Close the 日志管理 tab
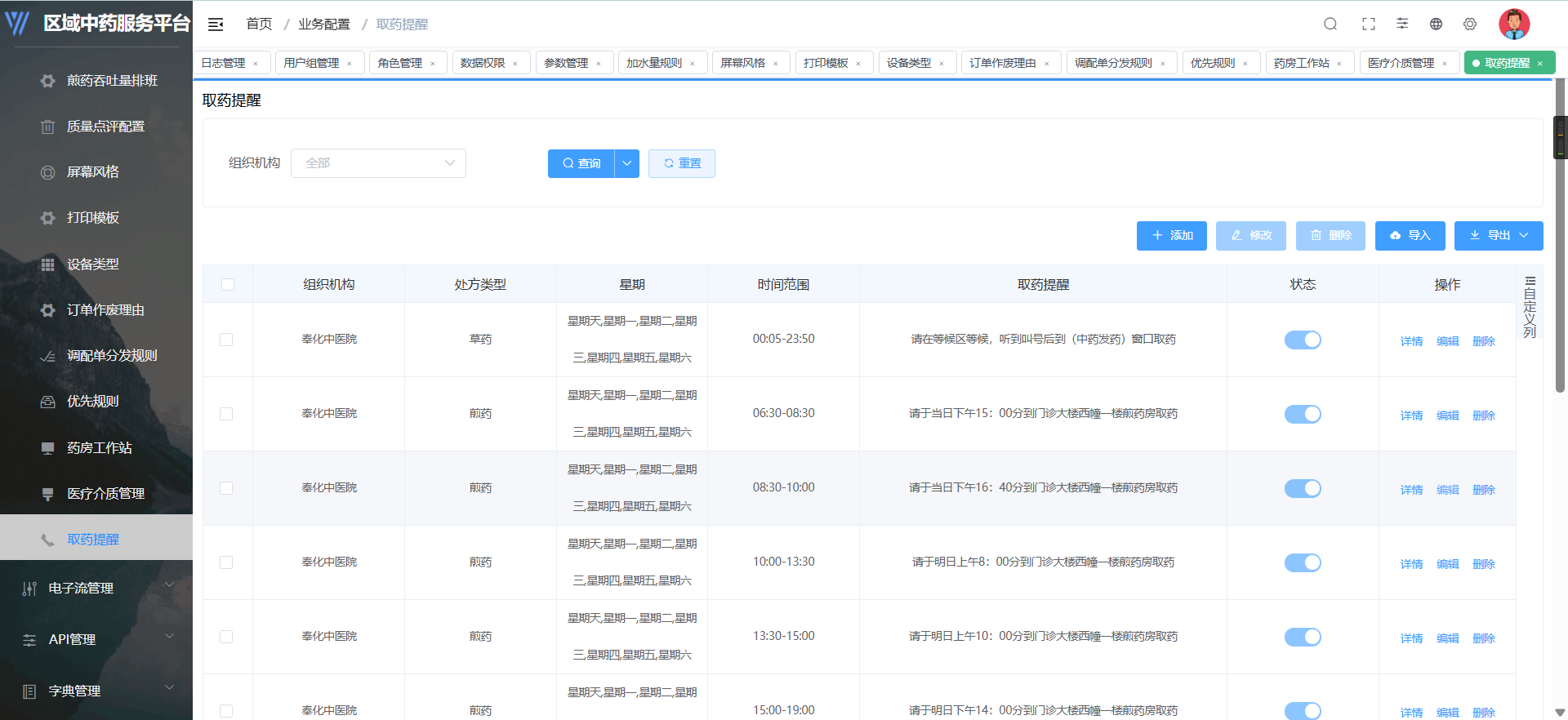This screenshot has width=1568, height=720. tap(256, 64)
